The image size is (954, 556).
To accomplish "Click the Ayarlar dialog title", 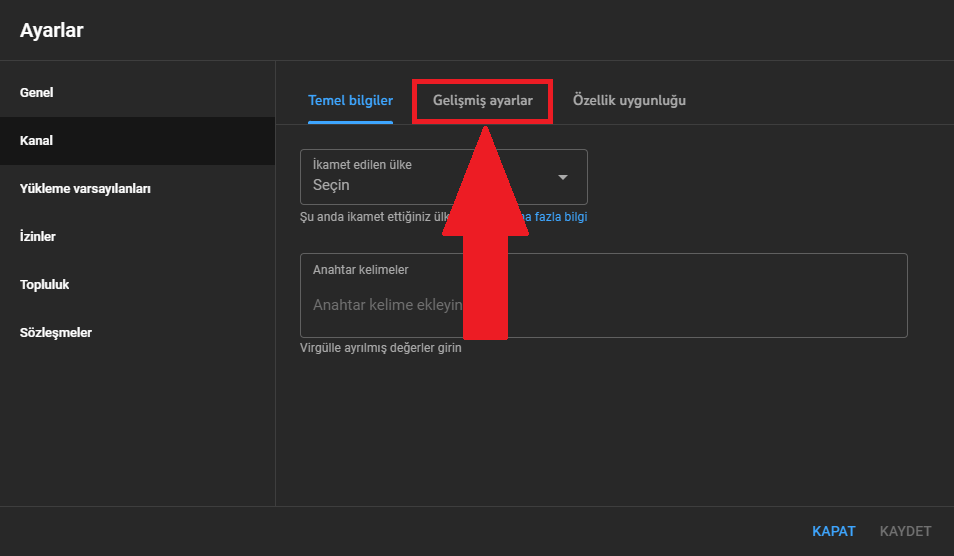I will [52, 30].
